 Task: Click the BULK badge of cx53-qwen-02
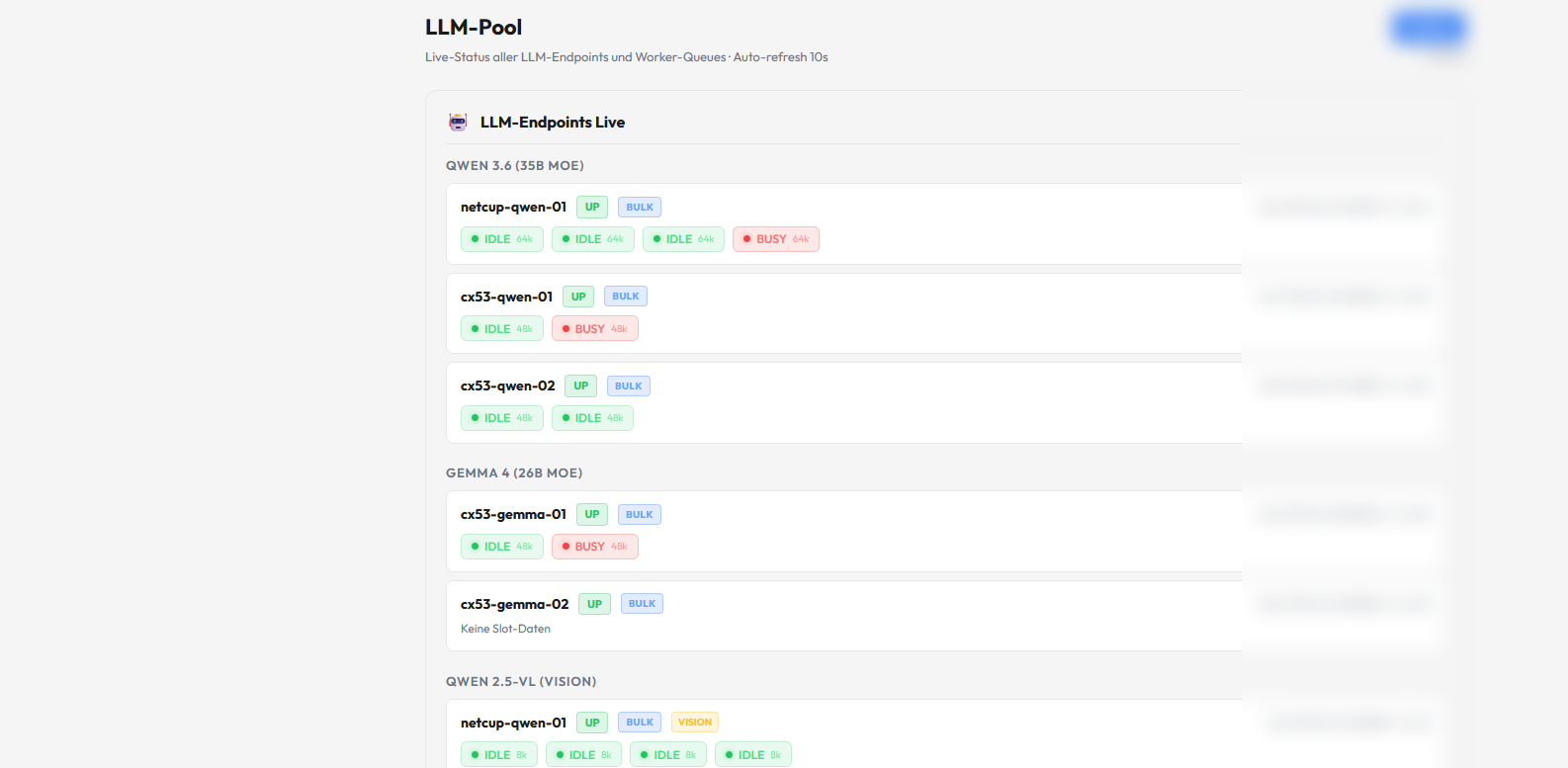(629, 386)
